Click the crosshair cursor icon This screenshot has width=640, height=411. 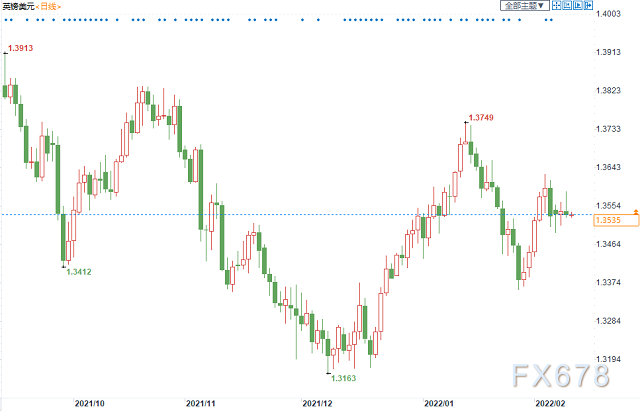tap(556, 5)
